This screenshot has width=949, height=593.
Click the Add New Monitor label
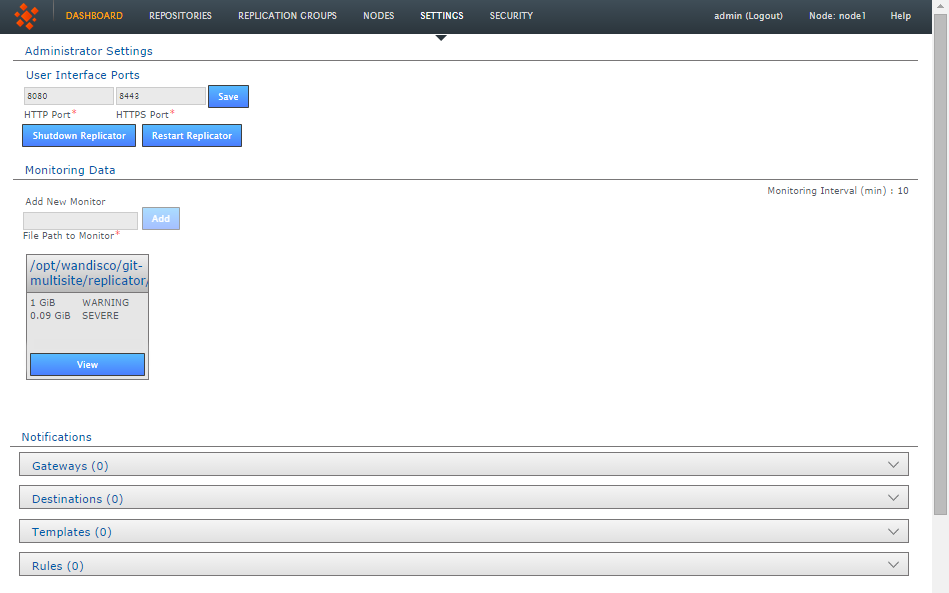tap(65, 201)
